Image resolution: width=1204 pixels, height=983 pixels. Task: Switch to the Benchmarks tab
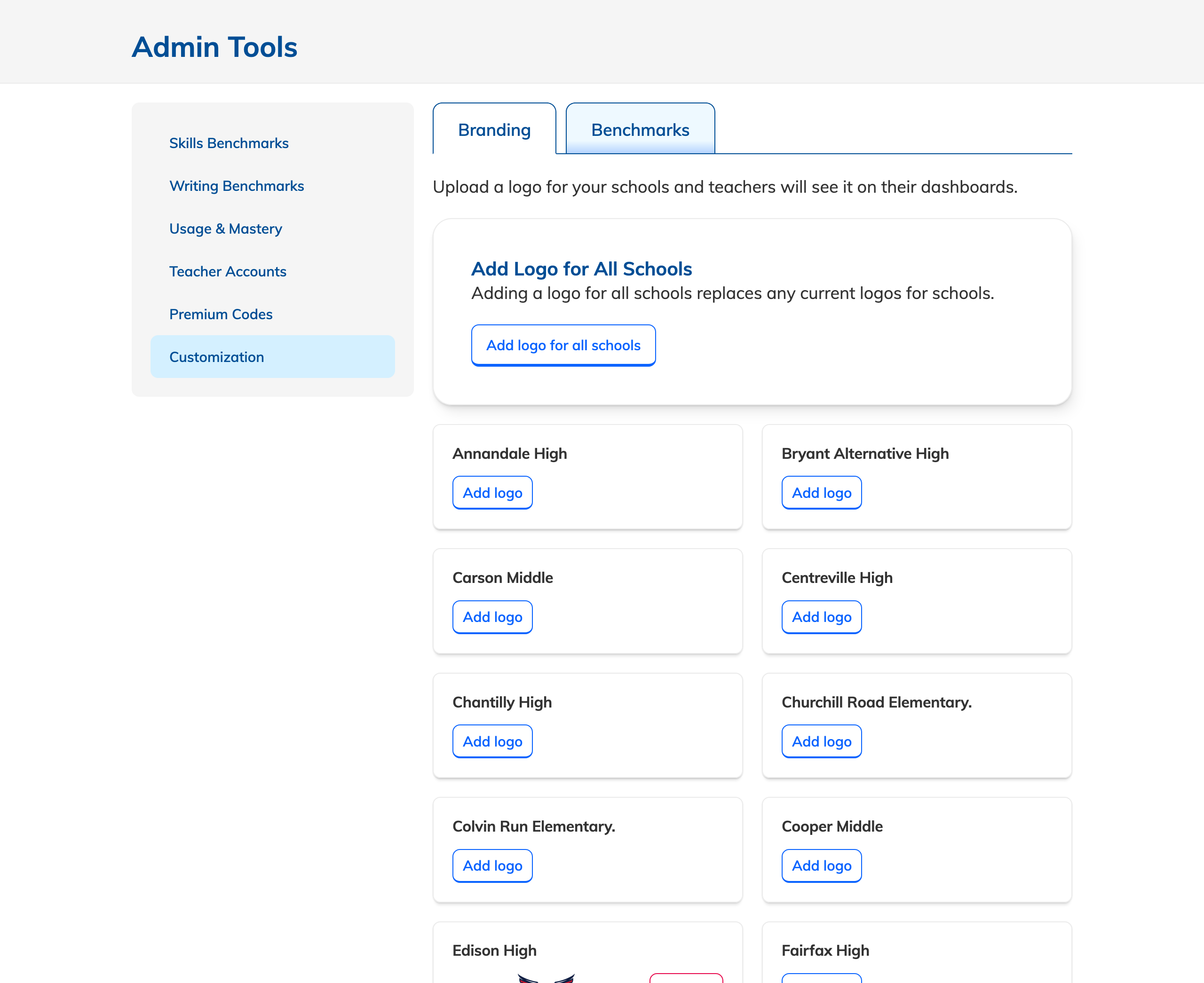tap(640, 130)
